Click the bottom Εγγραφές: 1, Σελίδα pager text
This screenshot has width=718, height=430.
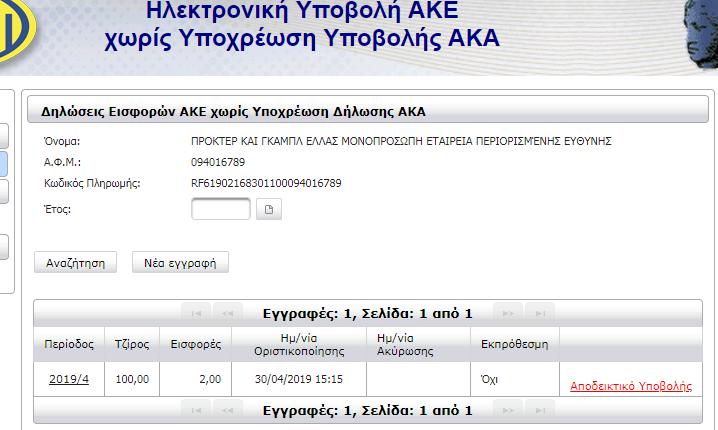(368, 411)
